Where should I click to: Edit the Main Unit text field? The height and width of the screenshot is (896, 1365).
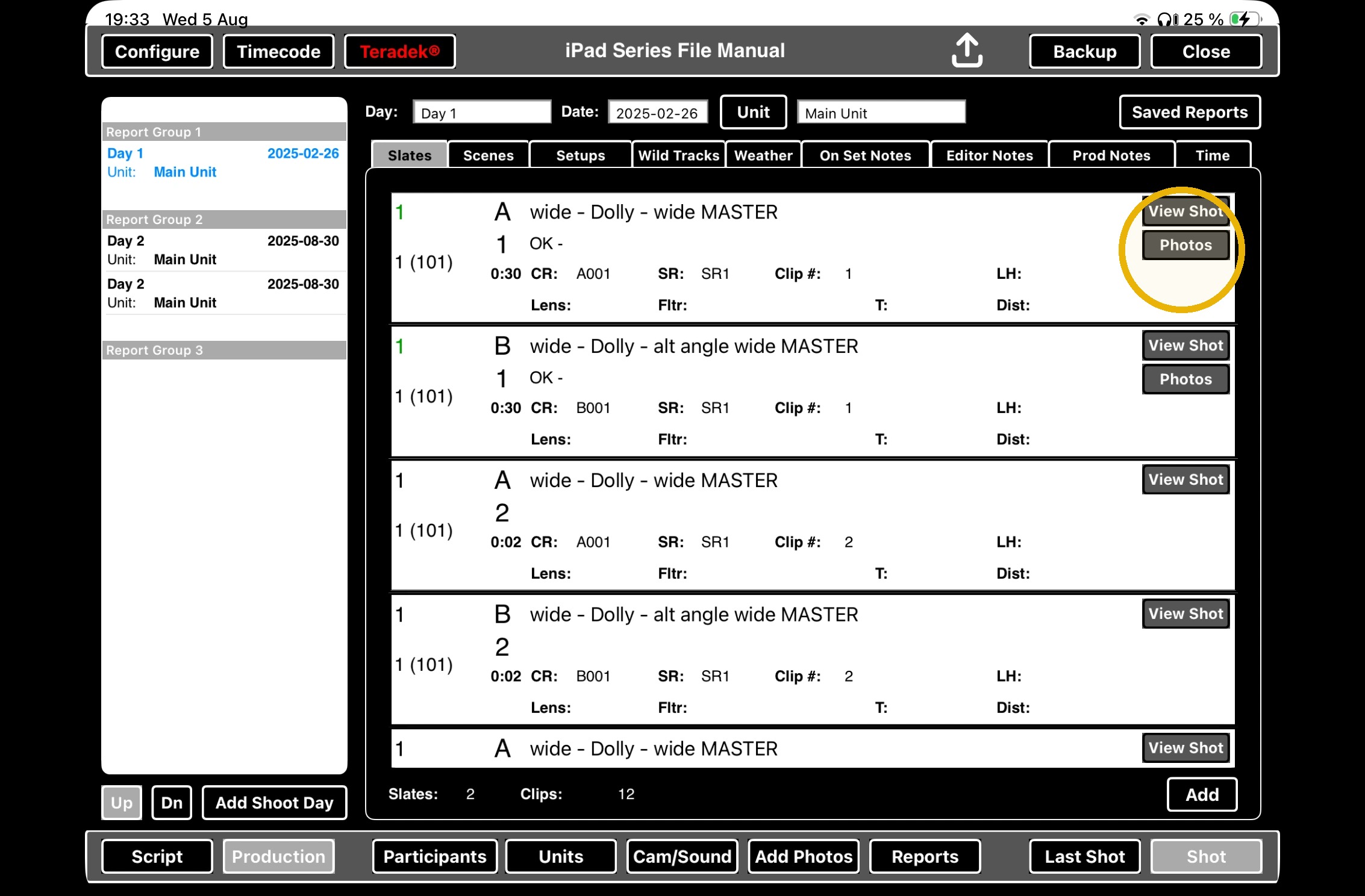click(881, 113)
